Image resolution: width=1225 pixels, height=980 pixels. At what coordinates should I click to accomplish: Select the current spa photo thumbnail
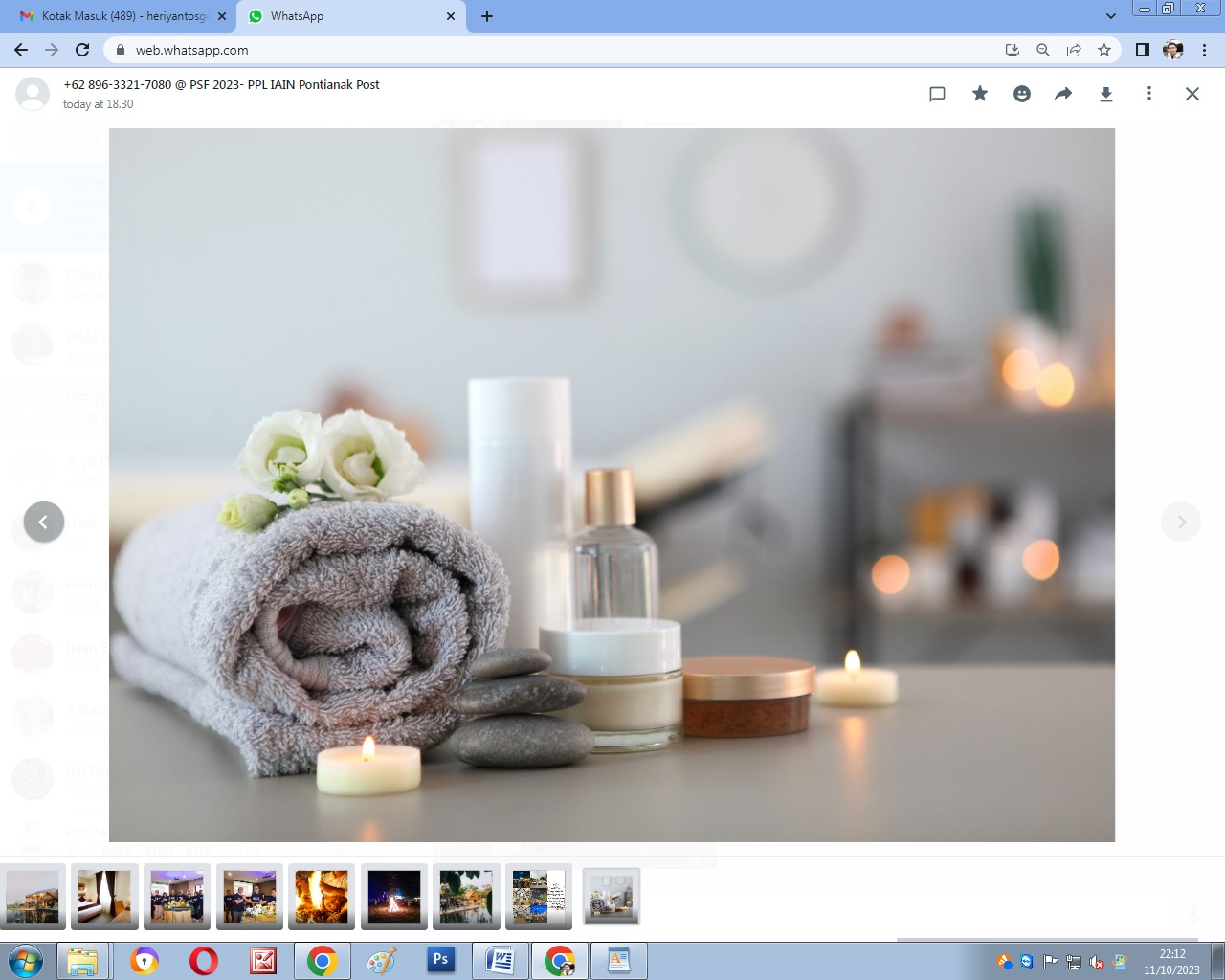tap(612, 897)
